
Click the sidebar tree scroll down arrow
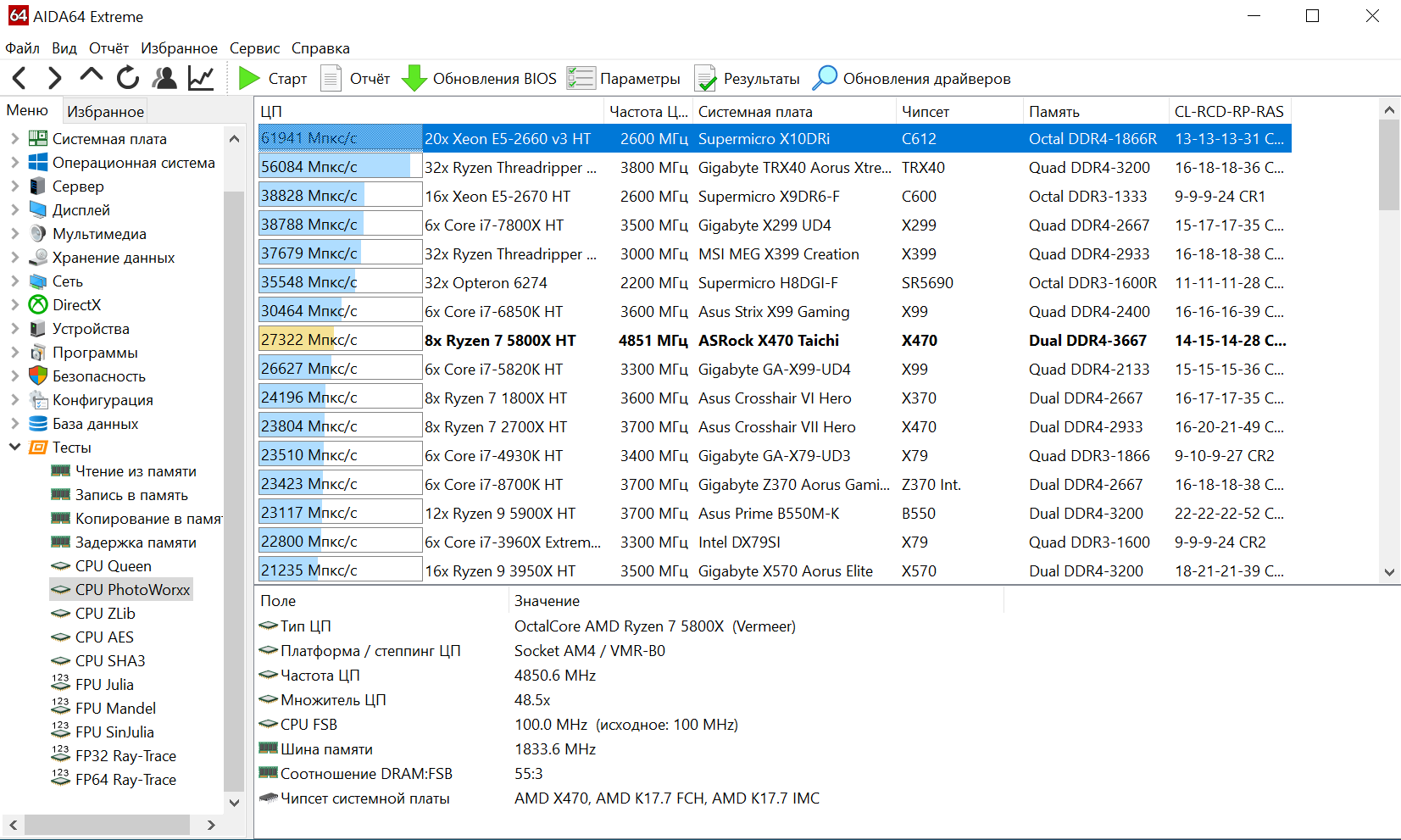[x=235, y=802]
